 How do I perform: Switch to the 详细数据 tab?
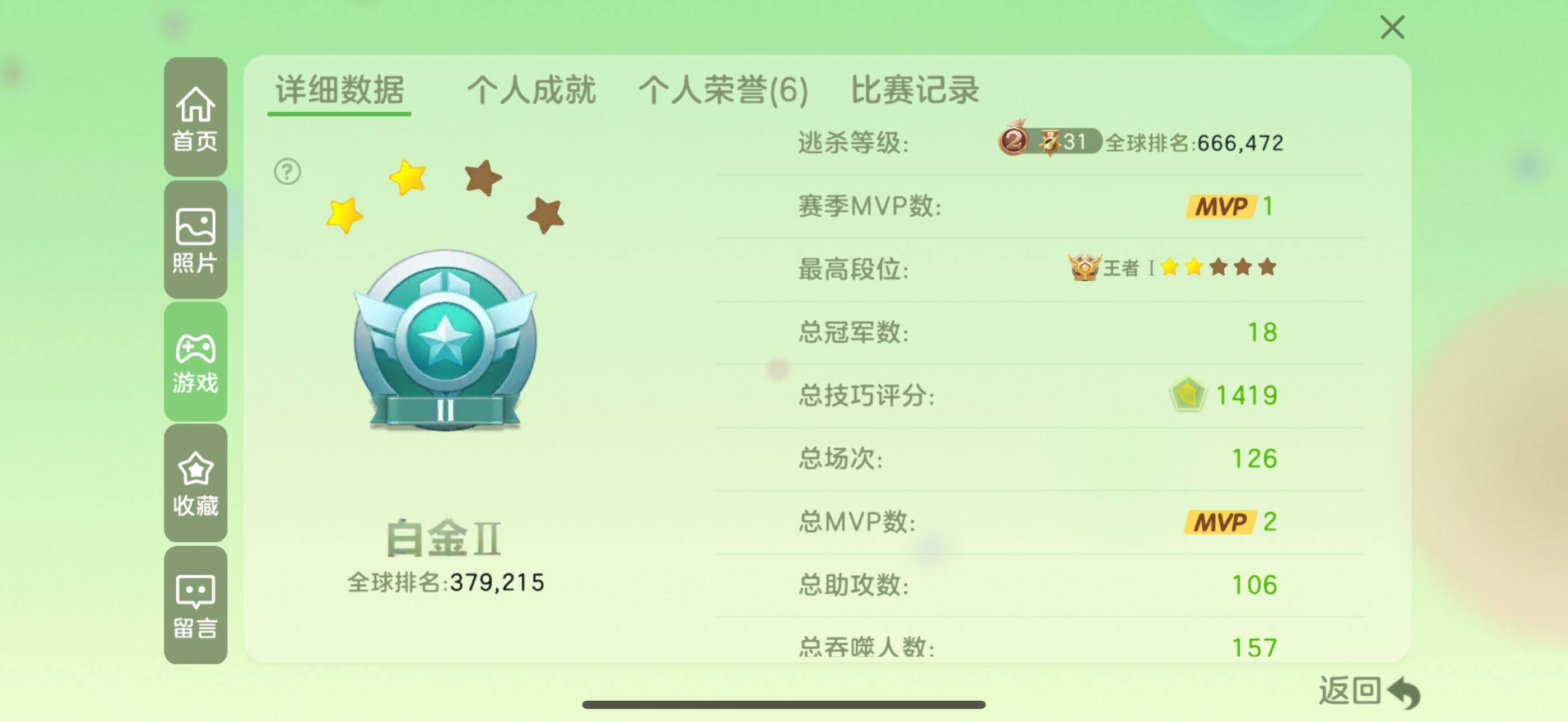[340, 90]
